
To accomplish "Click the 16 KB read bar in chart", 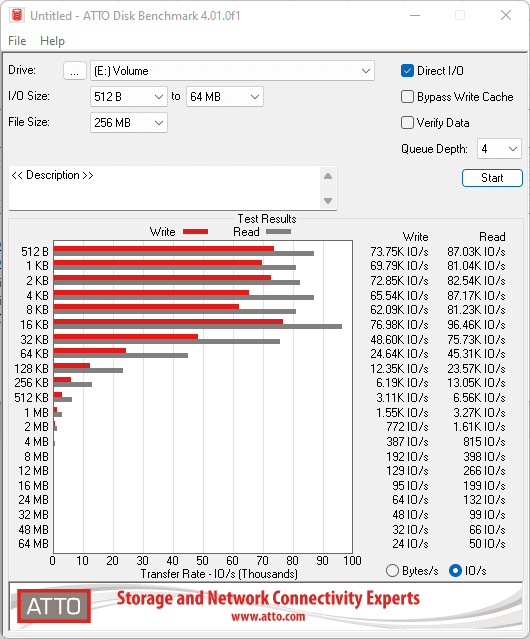I will (198, 327).
